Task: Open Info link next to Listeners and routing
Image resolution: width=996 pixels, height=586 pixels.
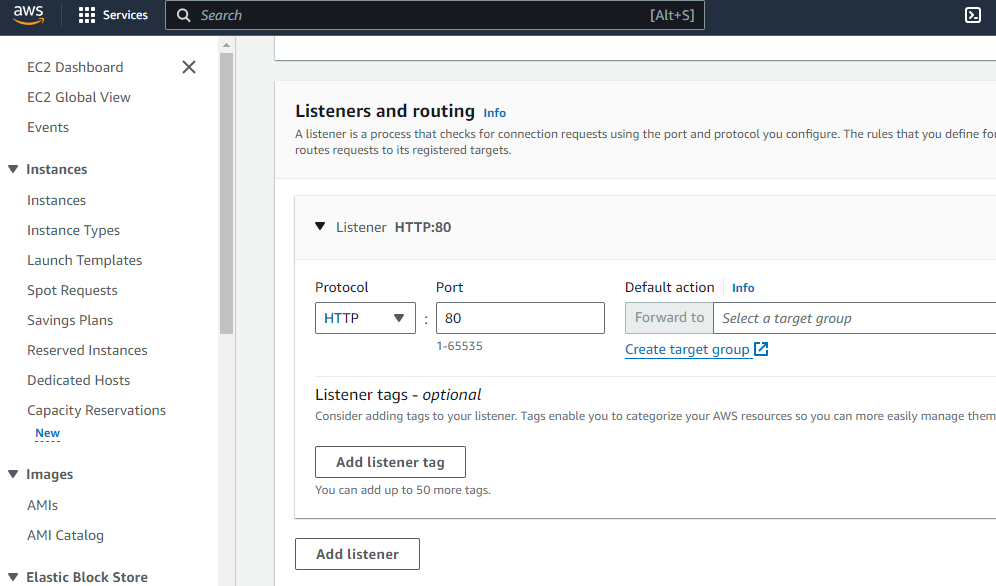Action: point(494,113)
